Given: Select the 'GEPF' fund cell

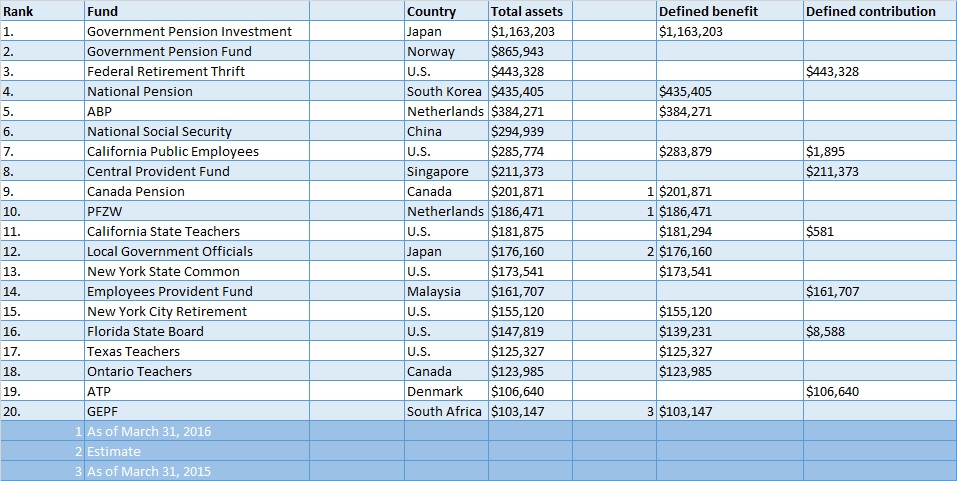Looking at the screenshot, I should [197, 411].
